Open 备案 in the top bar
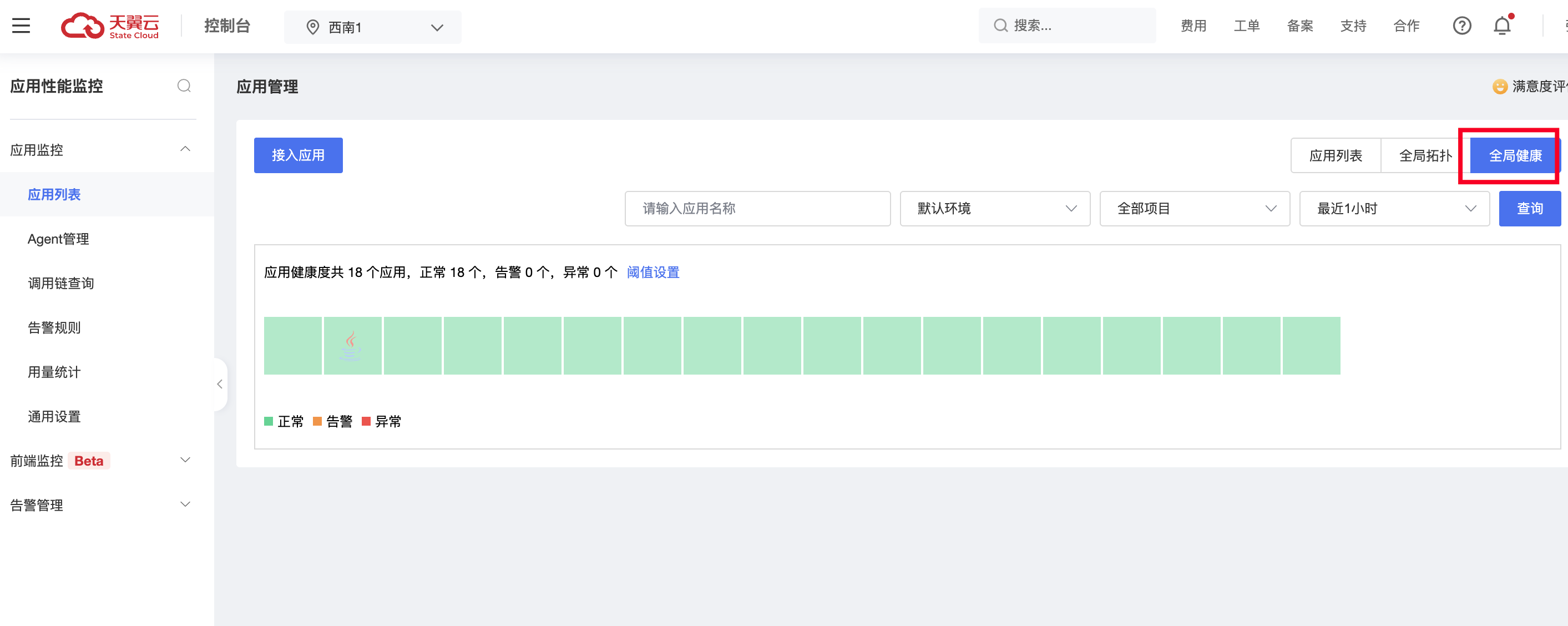The image size is (1568, 626). [x=1299, y=26]
